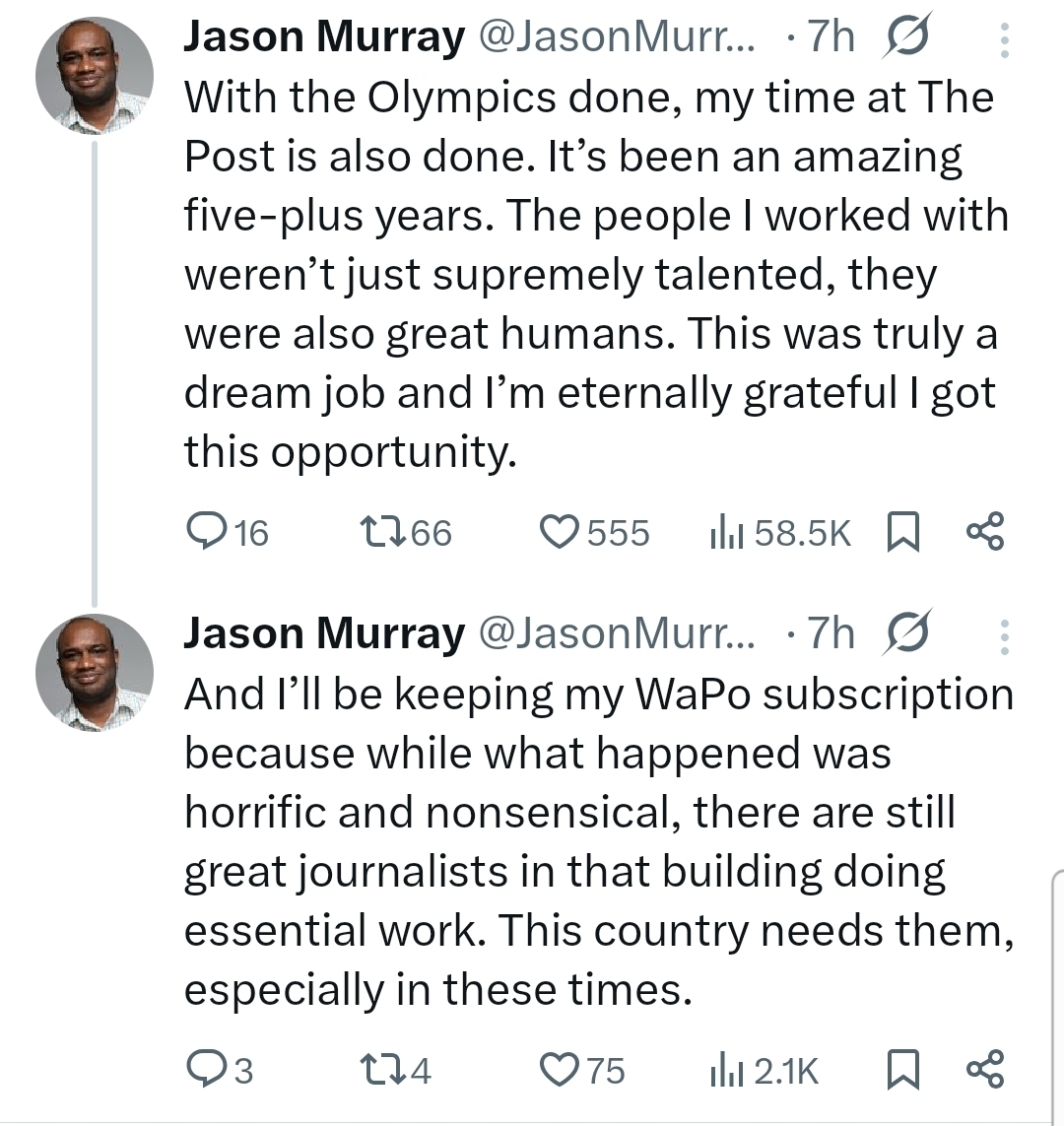Open profile picture in second tweet

click(x=95, y=672)
